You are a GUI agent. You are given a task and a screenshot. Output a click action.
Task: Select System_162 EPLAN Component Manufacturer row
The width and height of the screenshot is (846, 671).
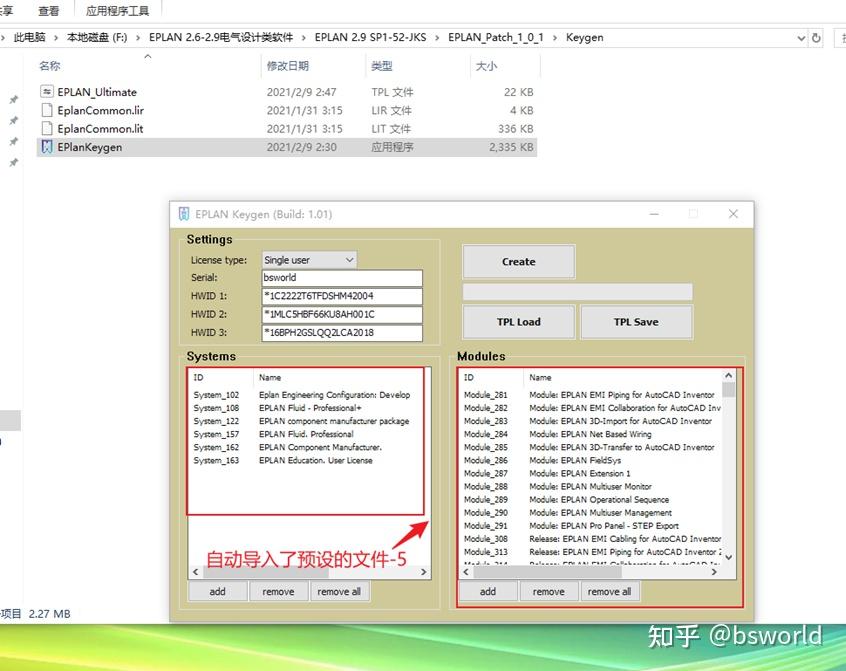pos(302,447)
